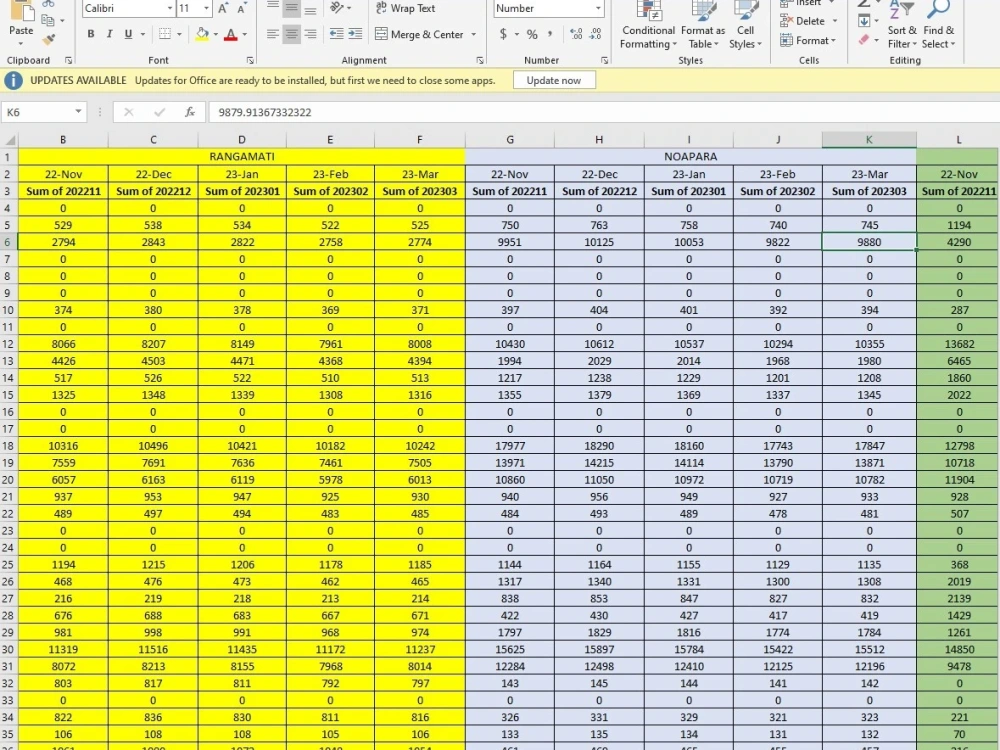Image resolution: width=1000 pixels, height=750 pixels.
Task: Open Font Color dropdown arrow
Action: pos(244,34)
